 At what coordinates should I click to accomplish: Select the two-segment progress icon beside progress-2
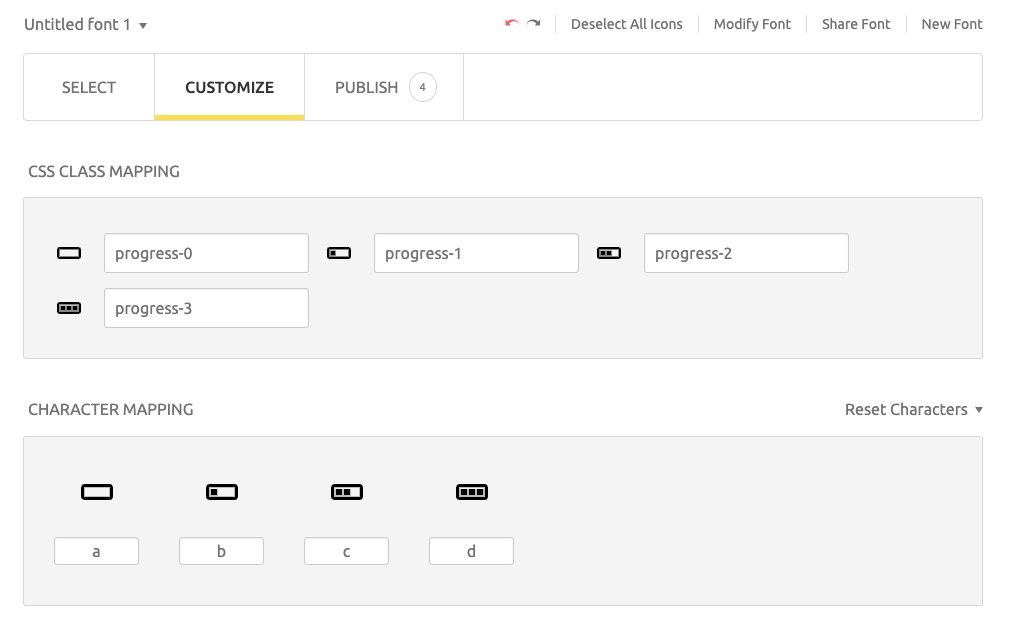coord(608,252)
